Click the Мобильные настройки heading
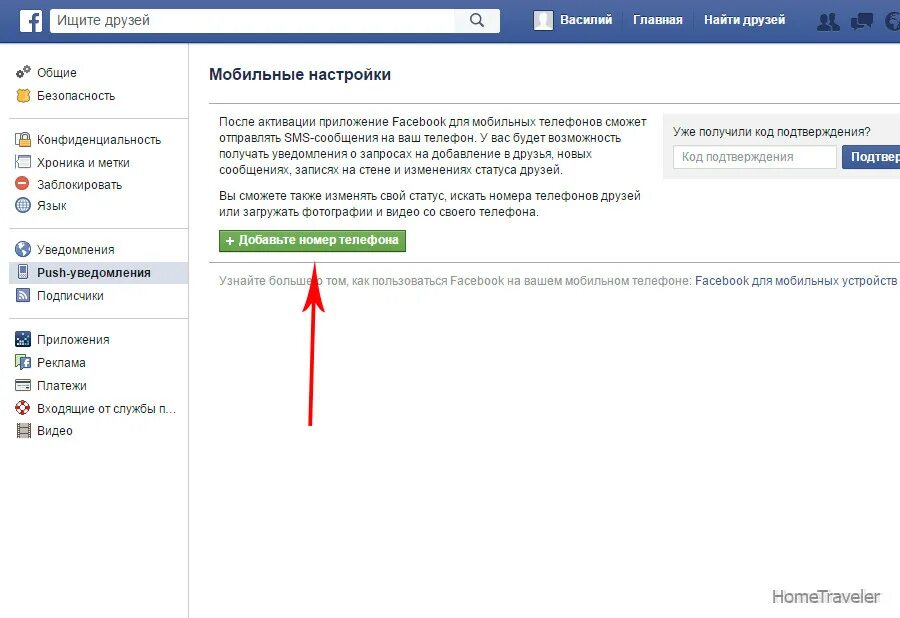 (x=300, y=75)
